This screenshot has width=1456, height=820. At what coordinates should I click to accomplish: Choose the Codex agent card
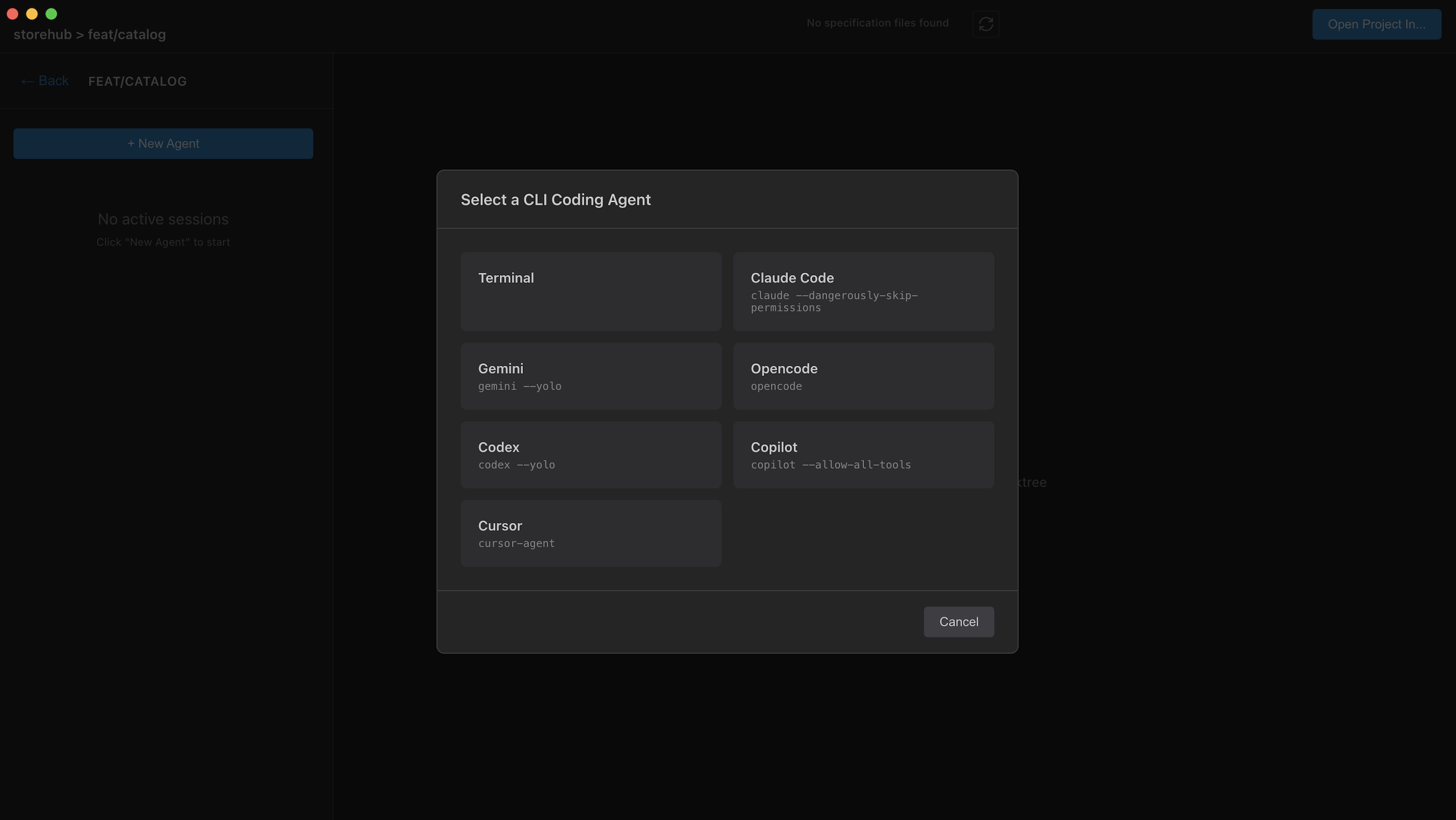591,455
